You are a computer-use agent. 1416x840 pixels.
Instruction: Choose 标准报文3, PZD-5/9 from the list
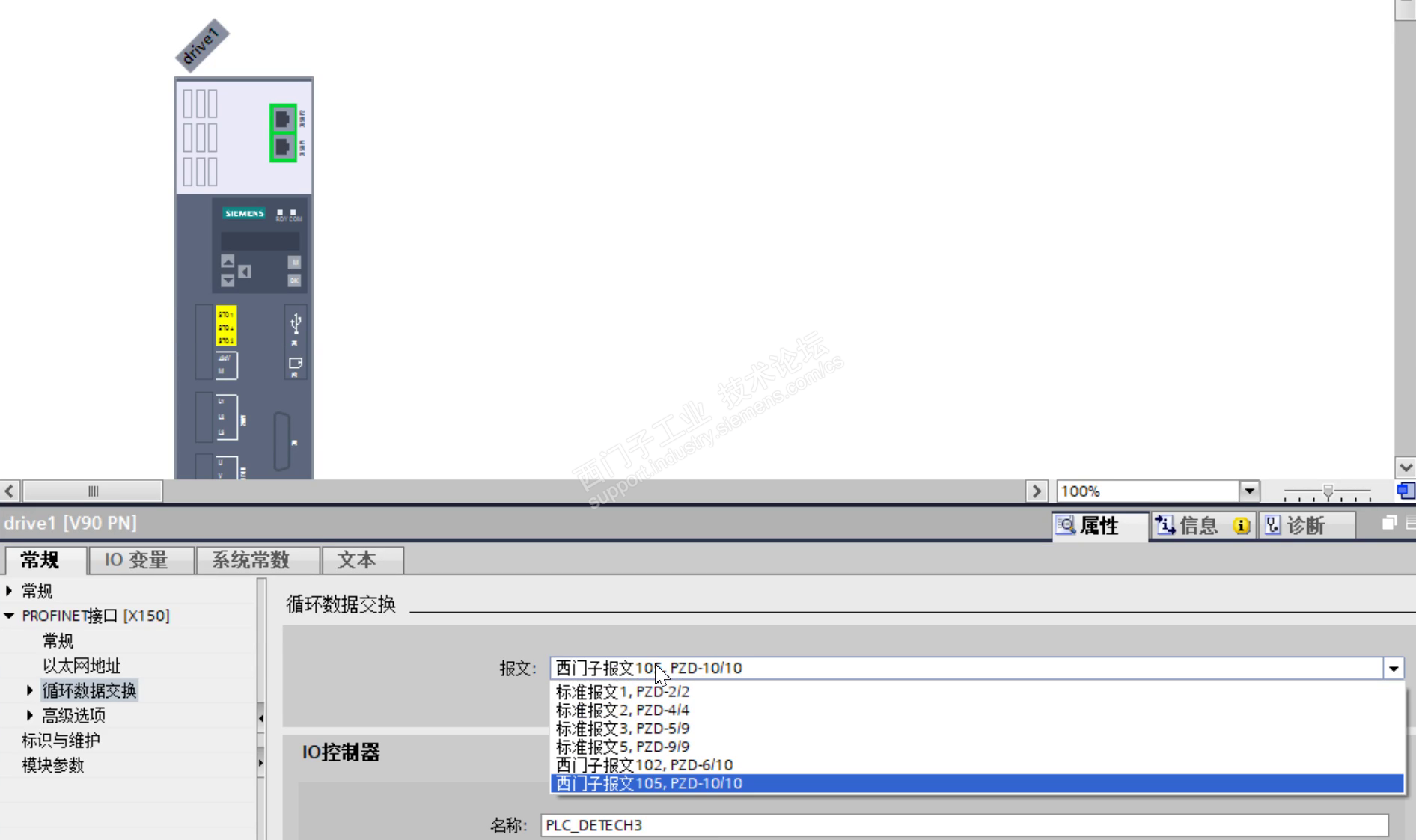coord(977,729)
